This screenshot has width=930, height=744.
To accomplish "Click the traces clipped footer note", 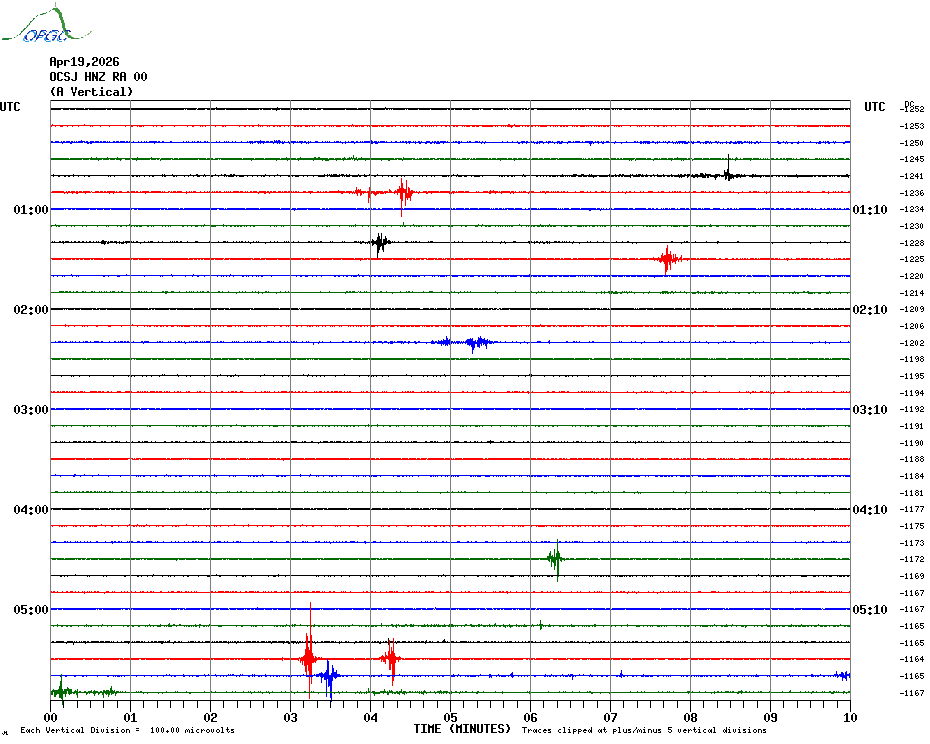I will click(x=644, y=730).
